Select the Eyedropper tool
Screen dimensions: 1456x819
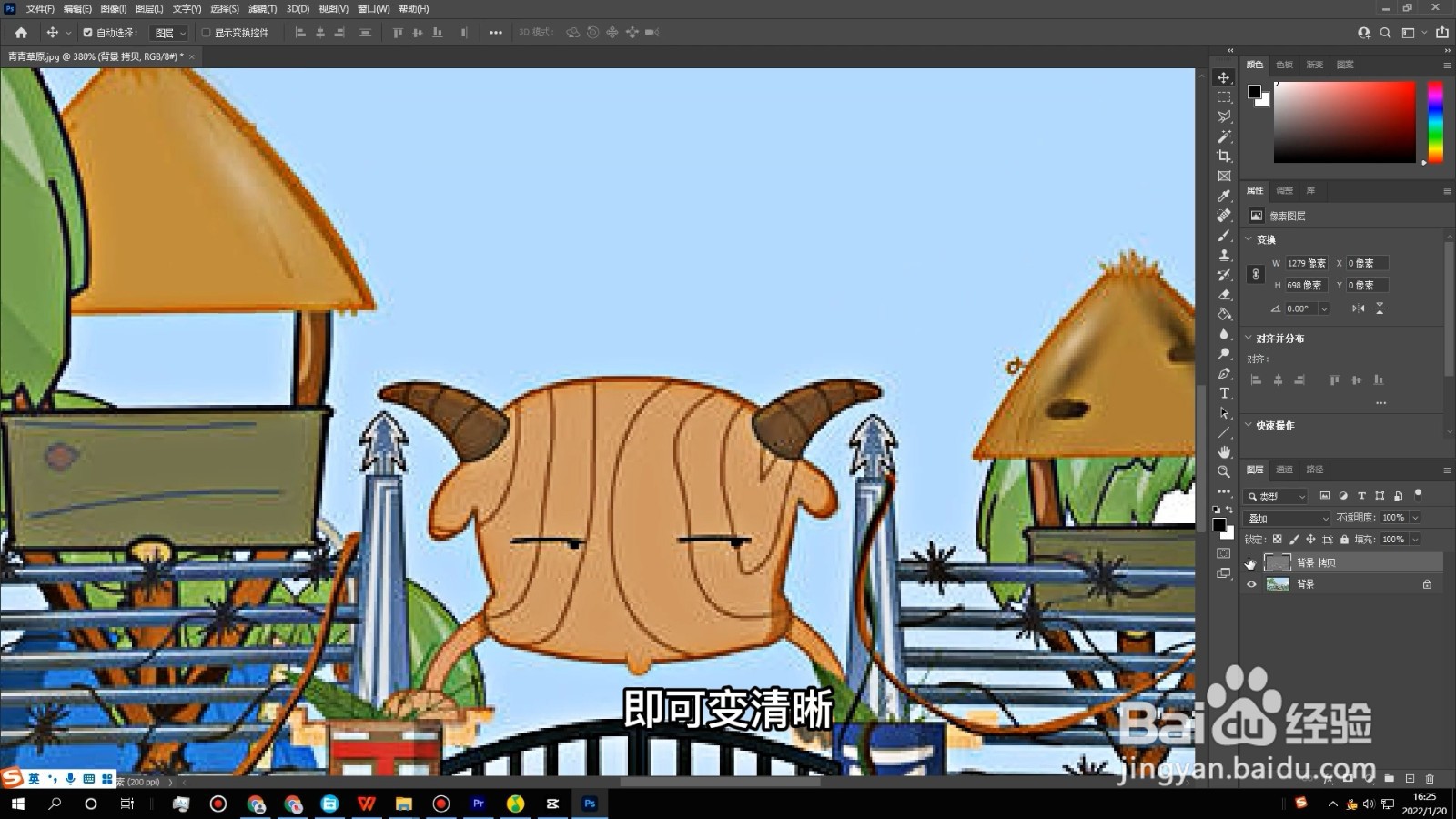point(1224,196)
